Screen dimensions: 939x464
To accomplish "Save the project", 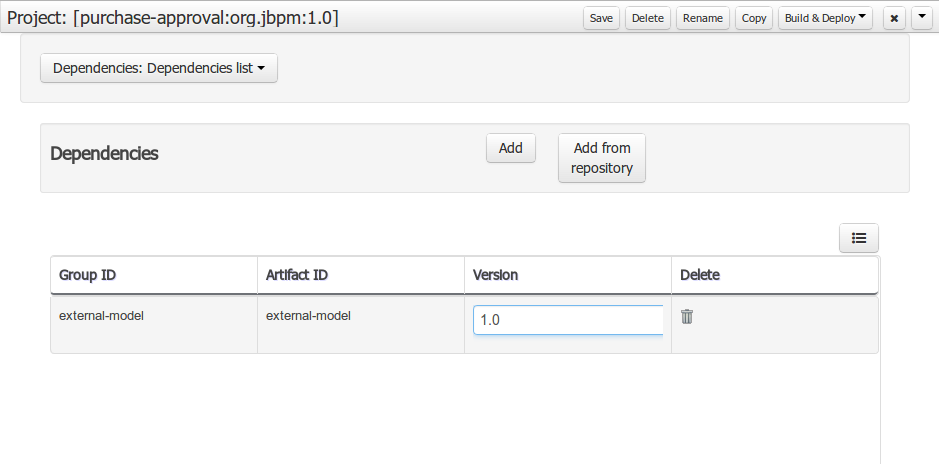I will [x=601, y=18].
